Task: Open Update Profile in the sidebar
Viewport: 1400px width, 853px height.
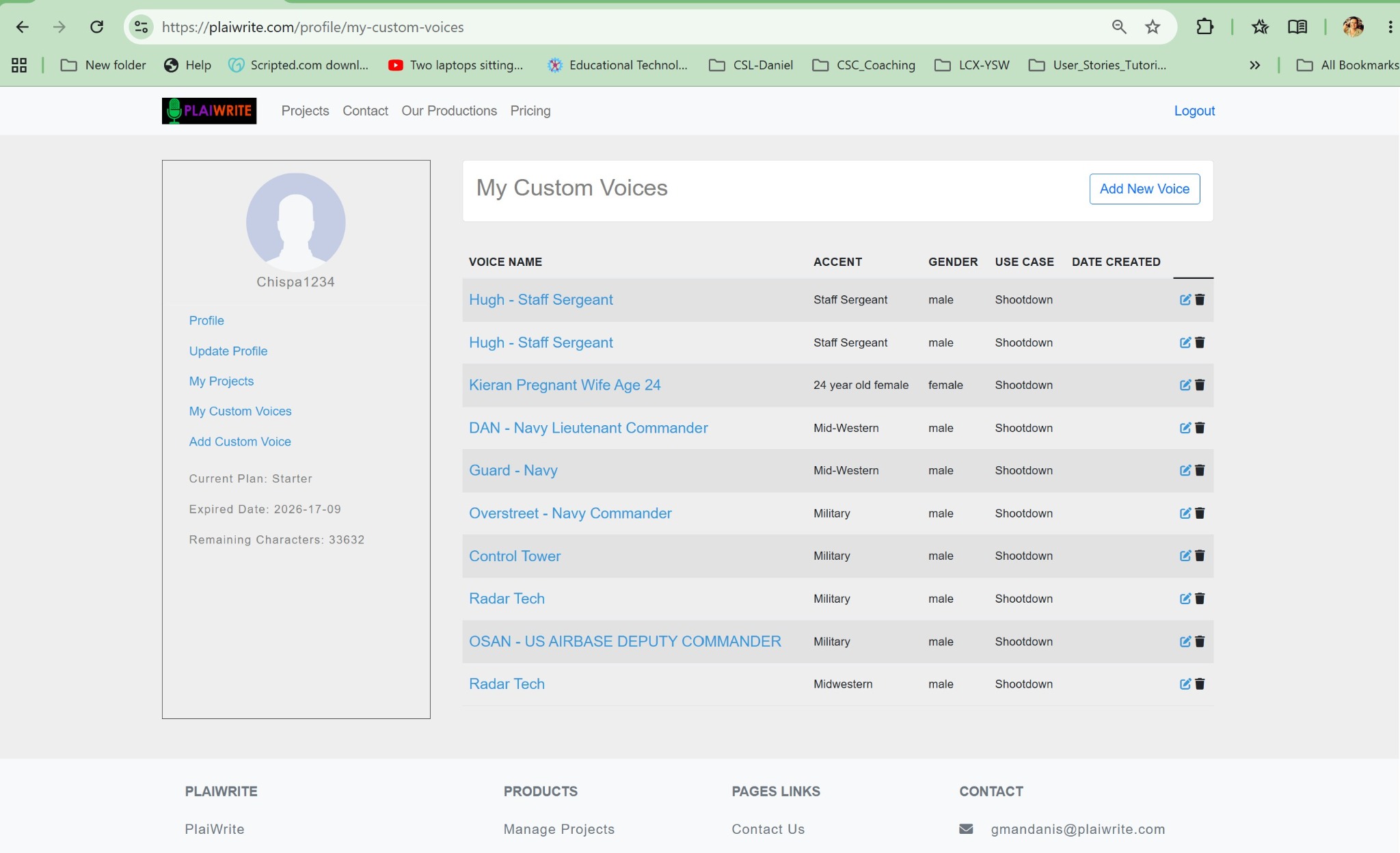Action: coord(228,351)
